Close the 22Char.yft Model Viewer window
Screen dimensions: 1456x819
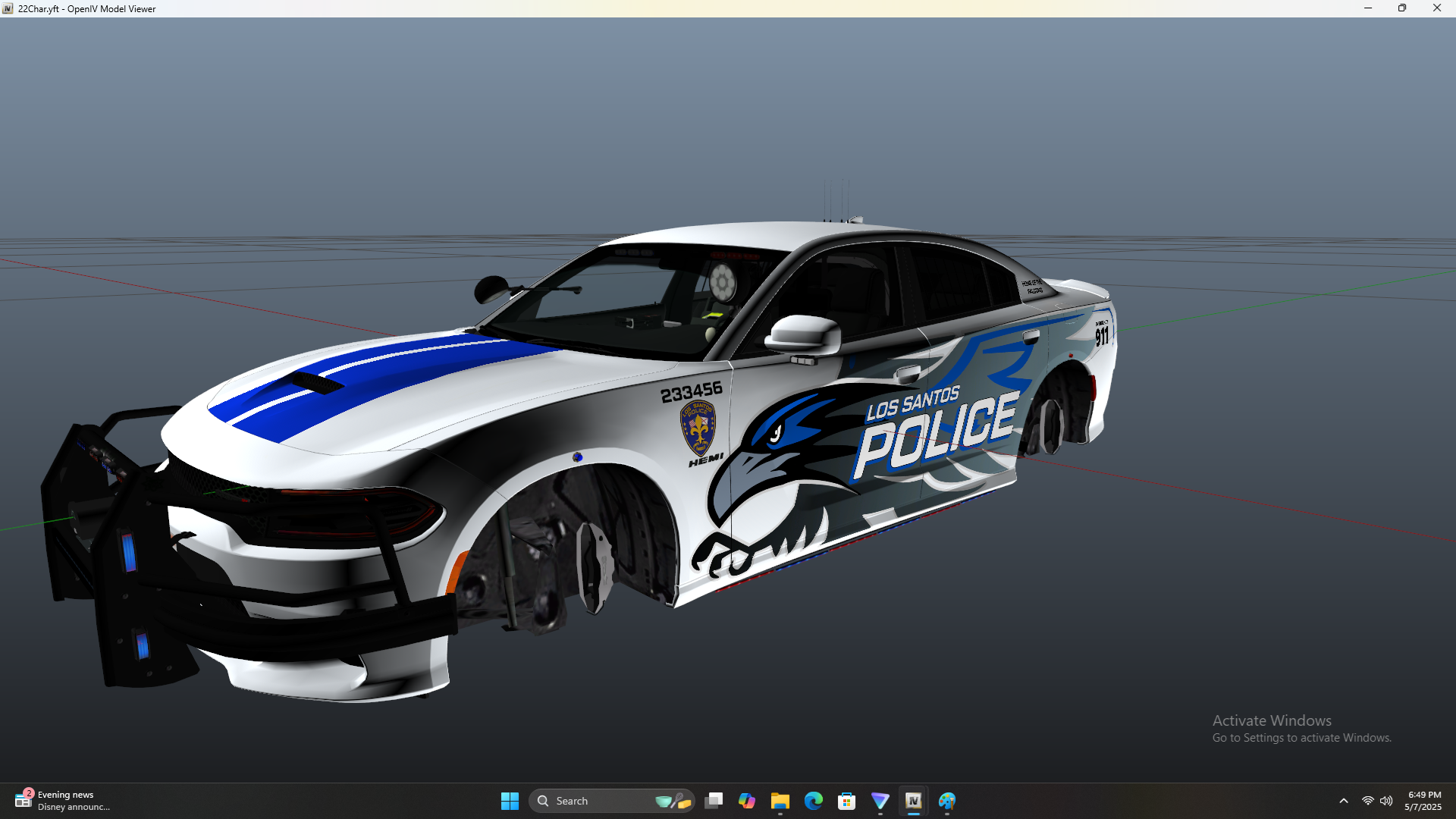(x=1437, y=8)
